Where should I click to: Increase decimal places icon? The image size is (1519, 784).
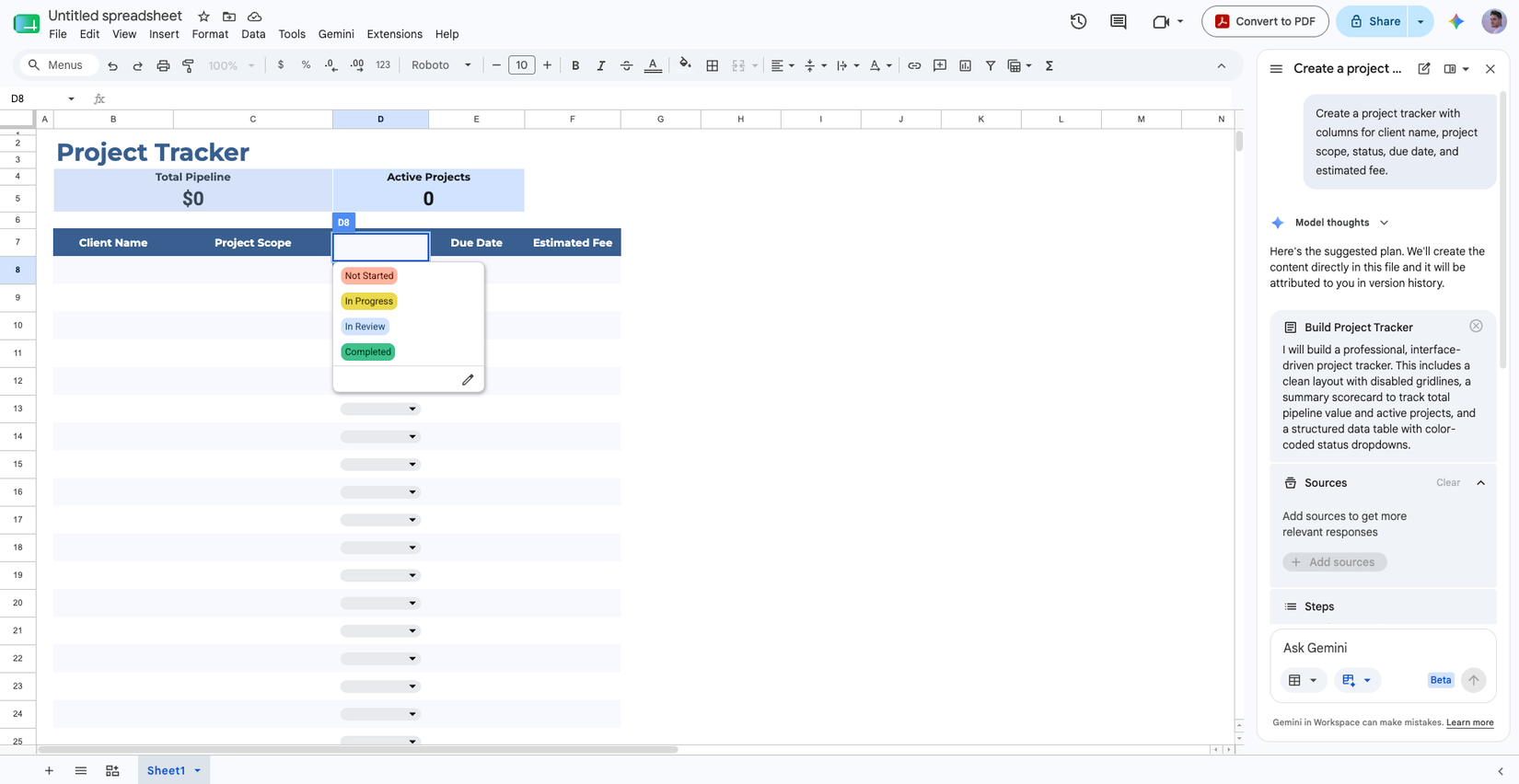pos(357,65)
